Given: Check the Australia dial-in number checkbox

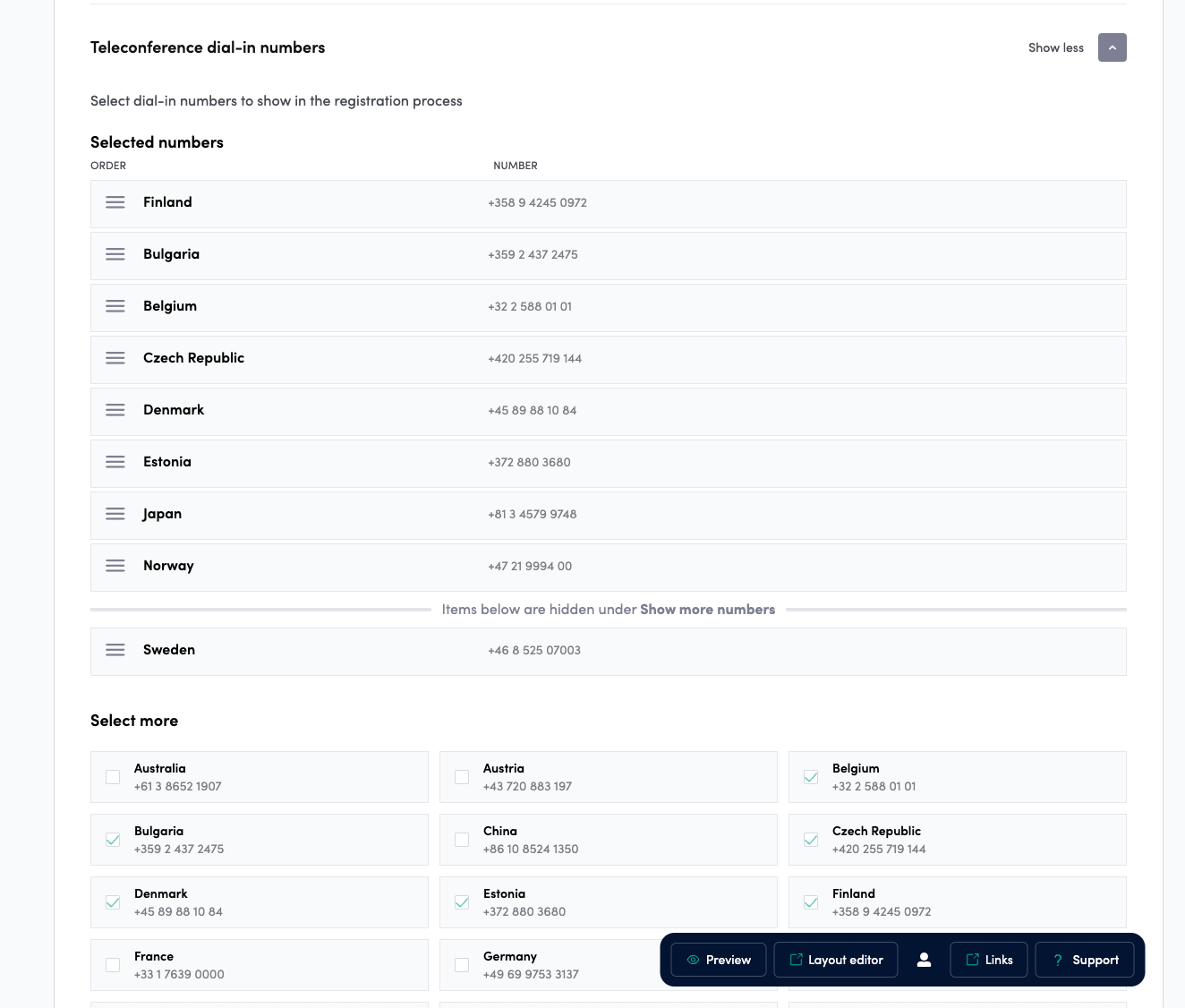Looking at the screenshot, I should click(x=113, y=777).
